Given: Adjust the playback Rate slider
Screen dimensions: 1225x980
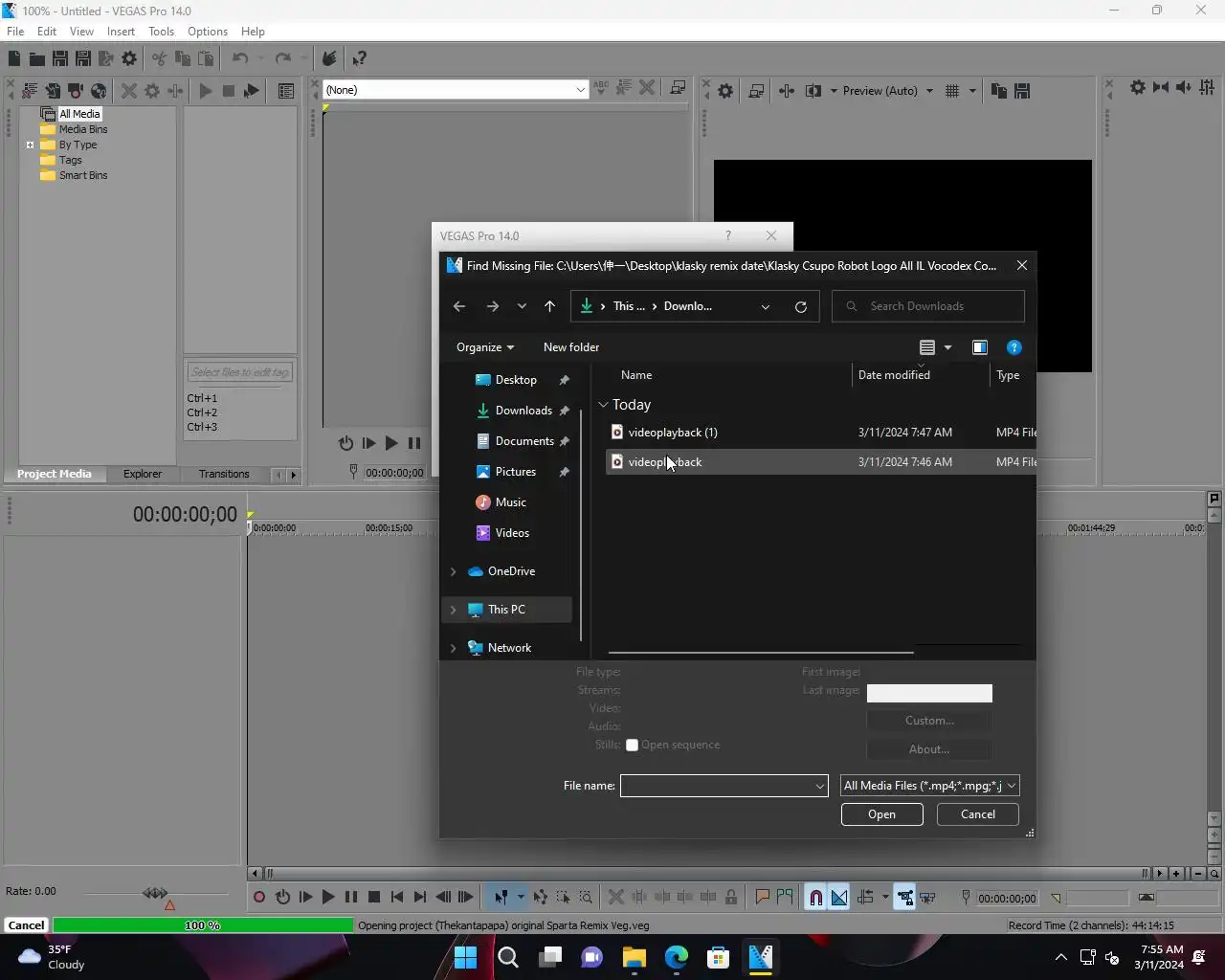Looking at the screenshot, I should click(x=155, y=893).
